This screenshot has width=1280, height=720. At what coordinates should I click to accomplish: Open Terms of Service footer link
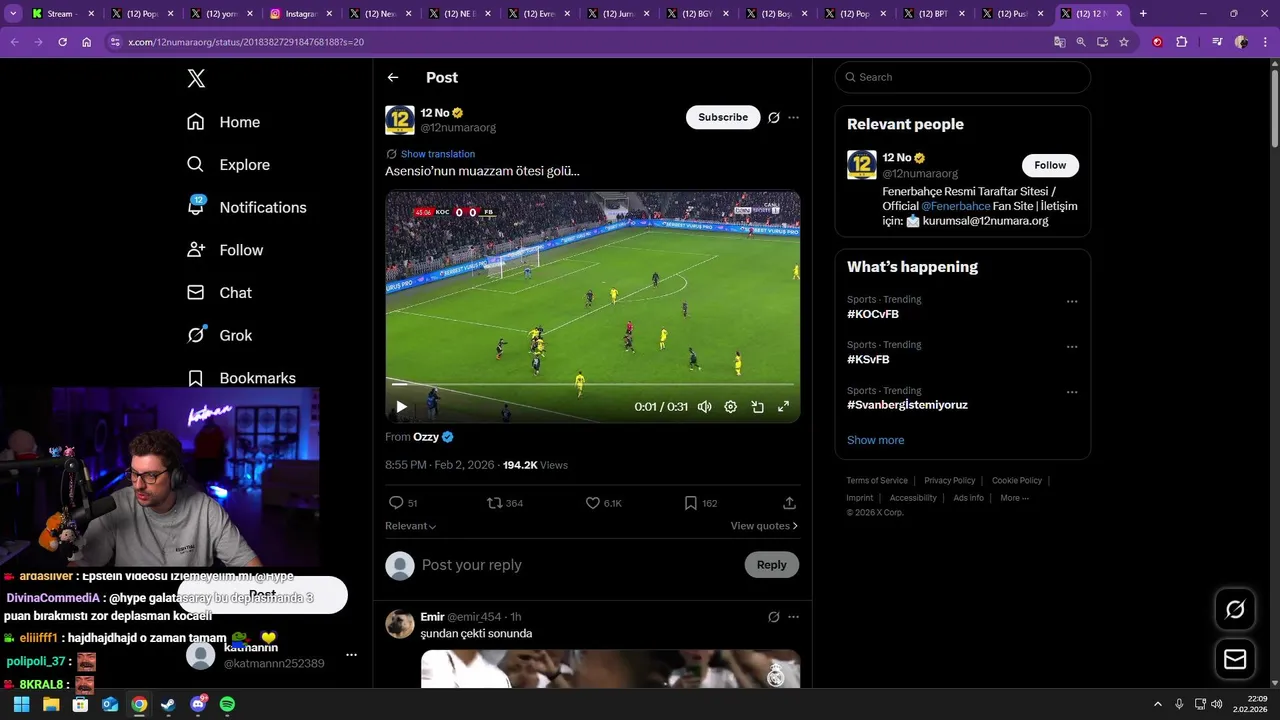(877, 481)
